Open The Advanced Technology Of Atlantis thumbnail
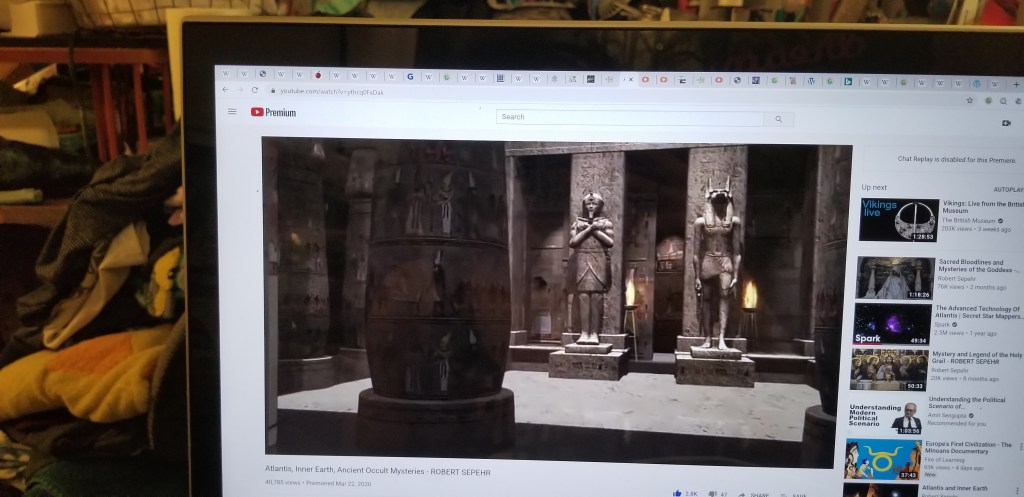 [892, 323]
